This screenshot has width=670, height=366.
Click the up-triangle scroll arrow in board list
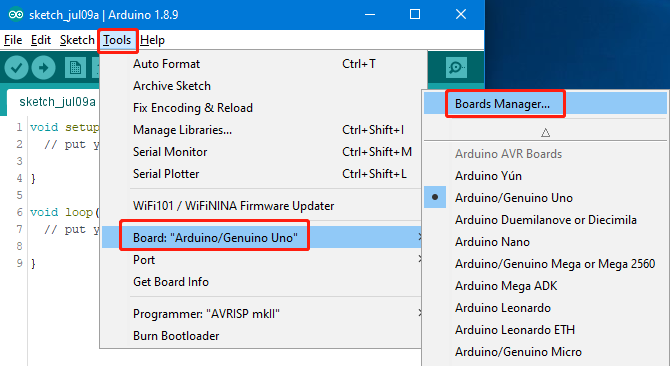545,133
